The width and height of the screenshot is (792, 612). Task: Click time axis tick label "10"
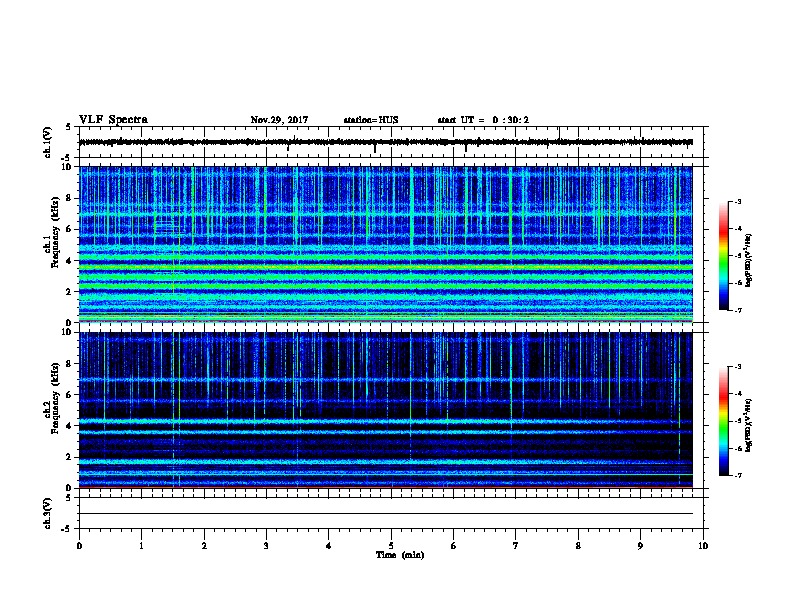[703, 546]
